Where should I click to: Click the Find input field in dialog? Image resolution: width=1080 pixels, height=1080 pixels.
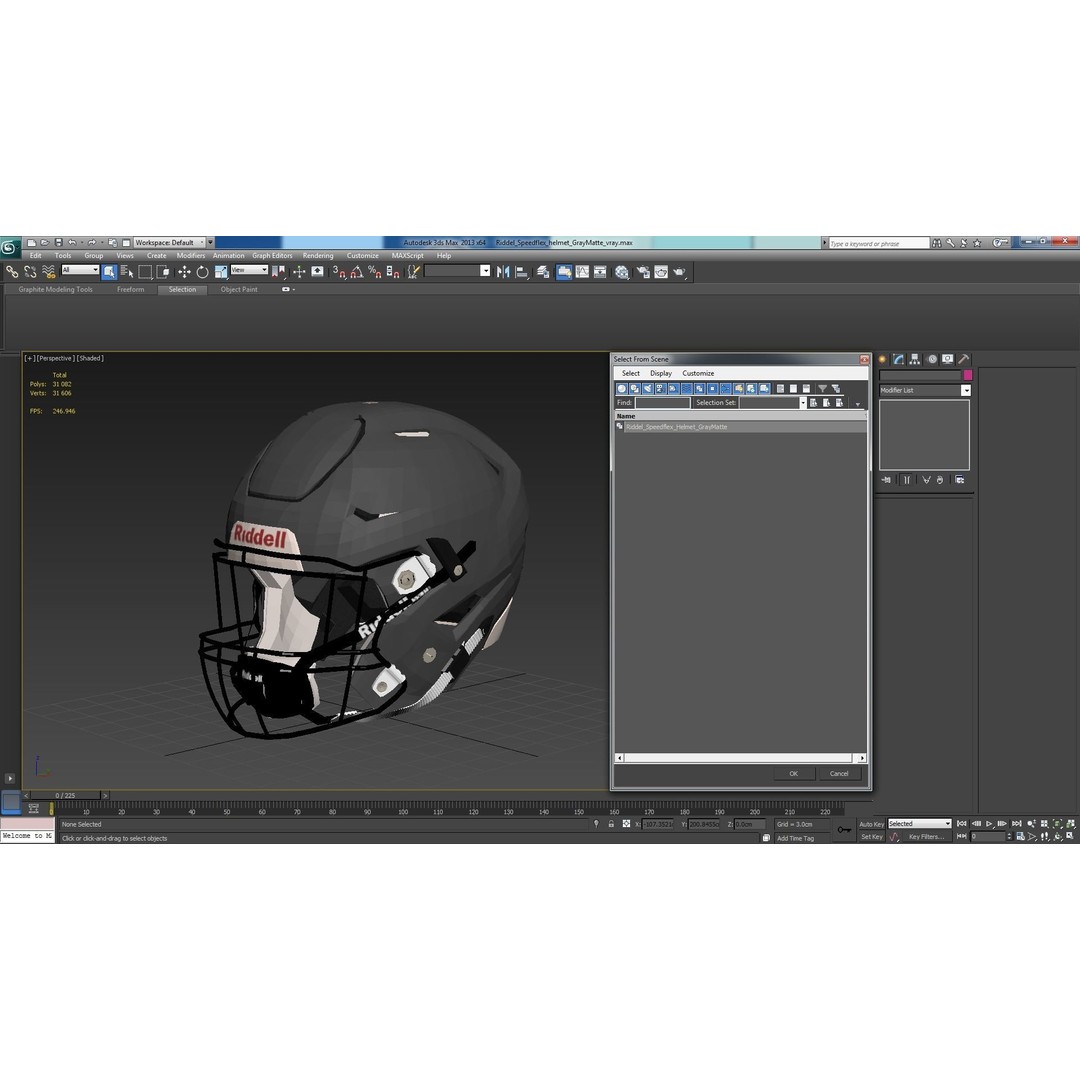pos(662,403)
